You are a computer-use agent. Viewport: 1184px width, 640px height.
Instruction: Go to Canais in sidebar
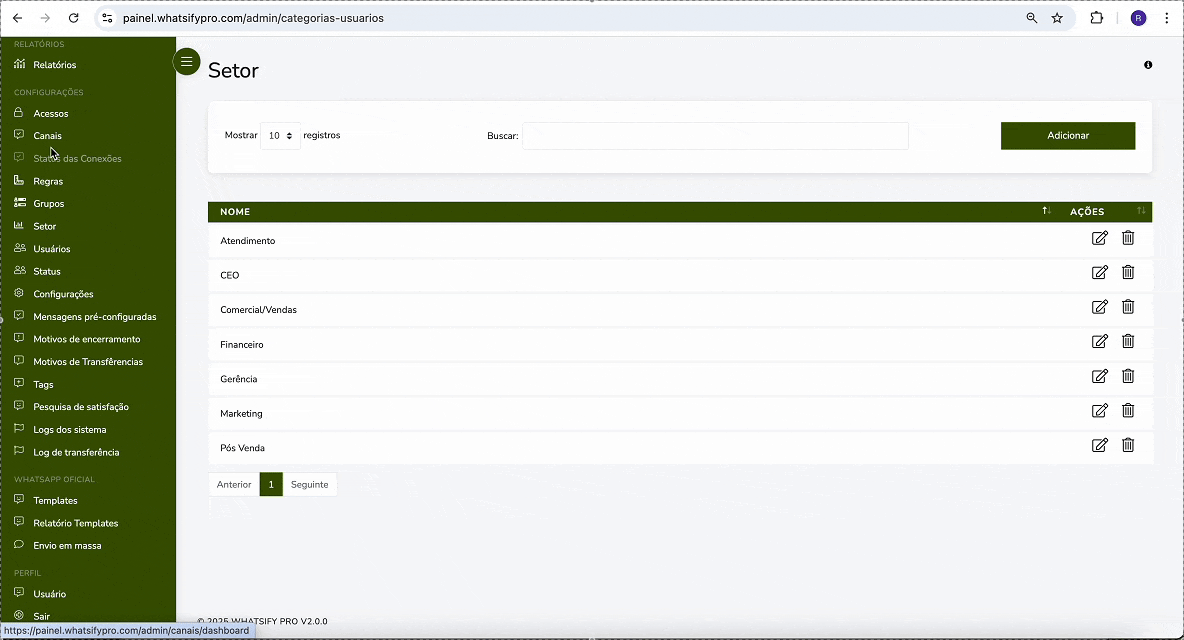[47, 136]
